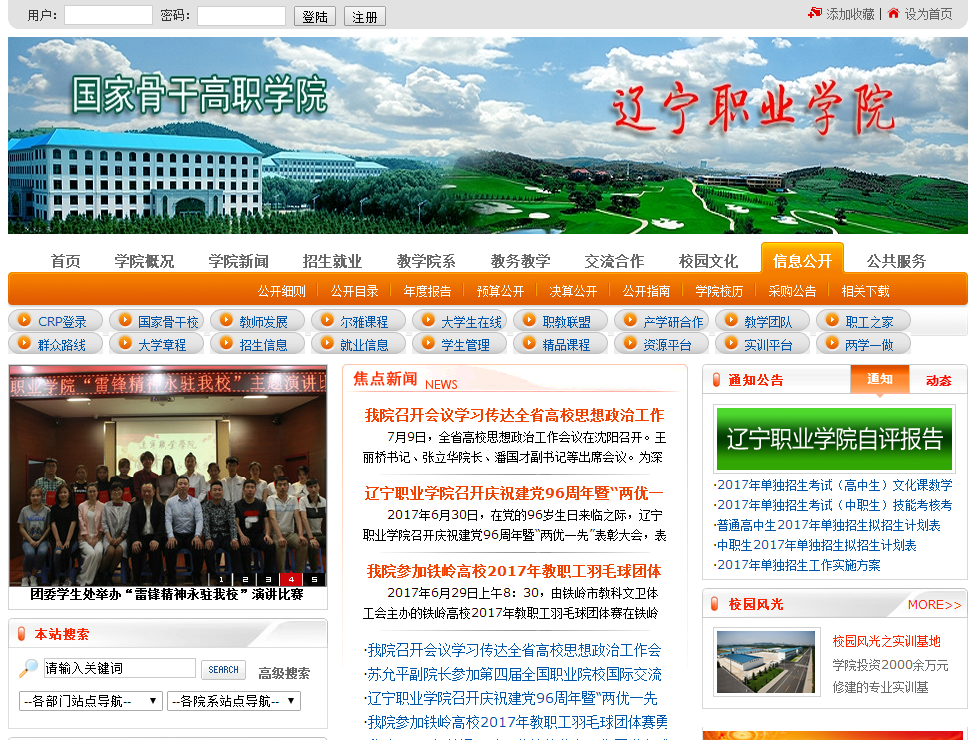Open the 各院系站点导航 dropdown
The height and width of the screenshot is (740, 974).
[x=233, y=701]
